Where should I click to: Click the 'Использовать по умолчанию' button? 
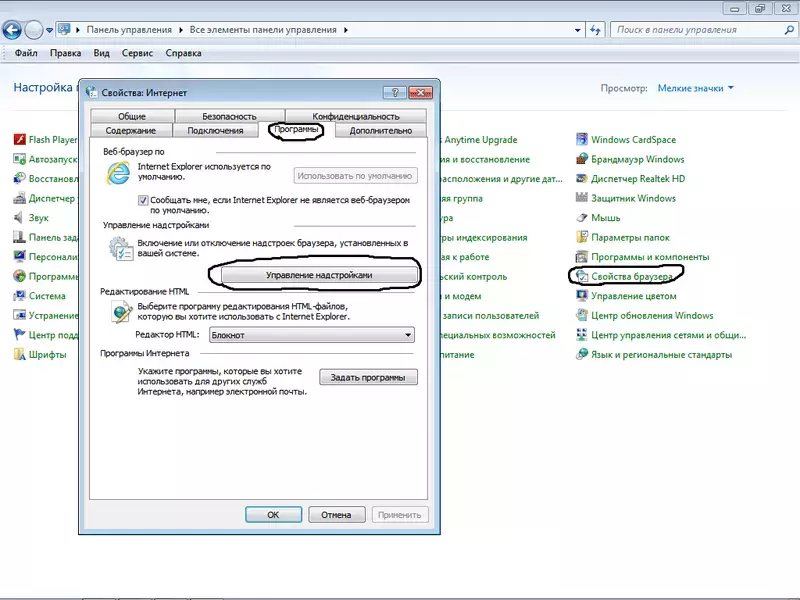tap(355, 176)
